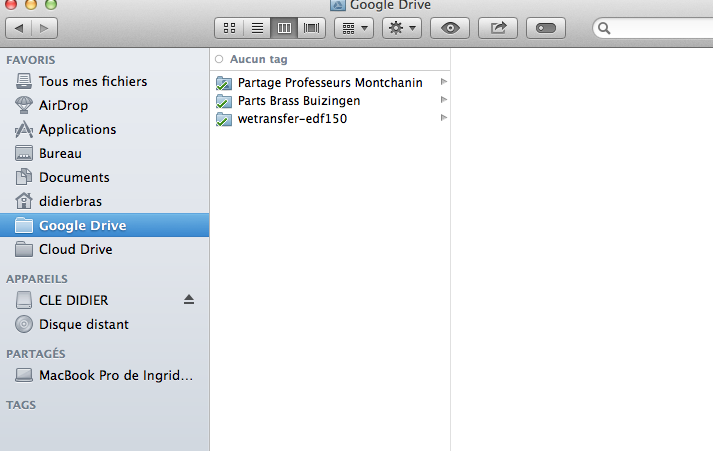
Task: Switch to icon view
Action: pyautogui.click(x=229, y=28)
